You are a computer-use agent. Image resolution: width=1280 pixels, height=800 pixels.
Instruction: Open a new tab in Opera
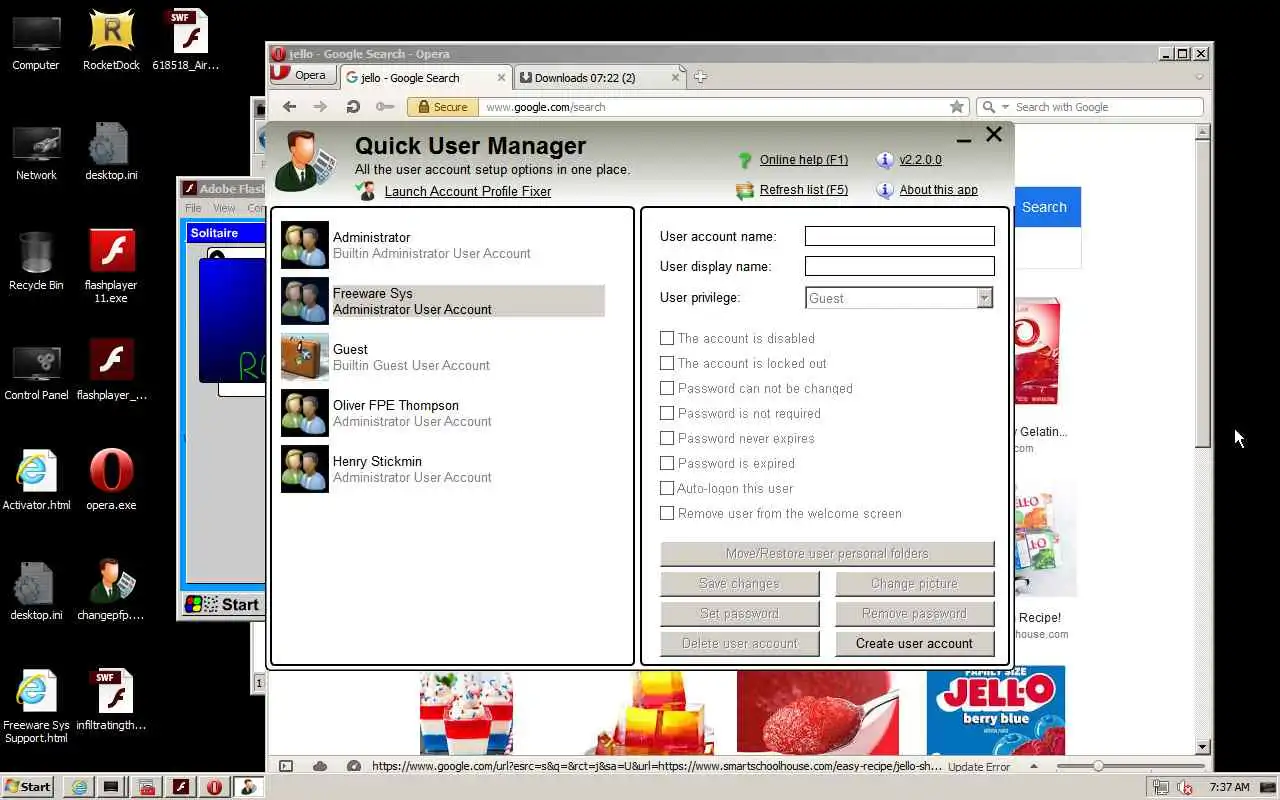pyautogui.click(x=700, y=77)
